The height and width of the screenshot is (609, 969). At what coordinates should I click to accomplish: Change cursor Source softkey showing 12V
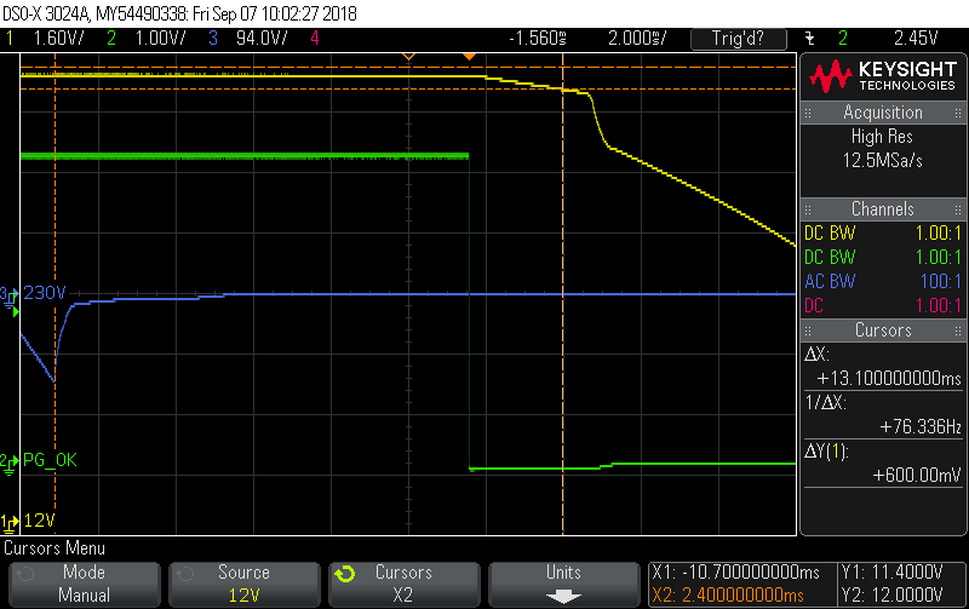(244, 584)
